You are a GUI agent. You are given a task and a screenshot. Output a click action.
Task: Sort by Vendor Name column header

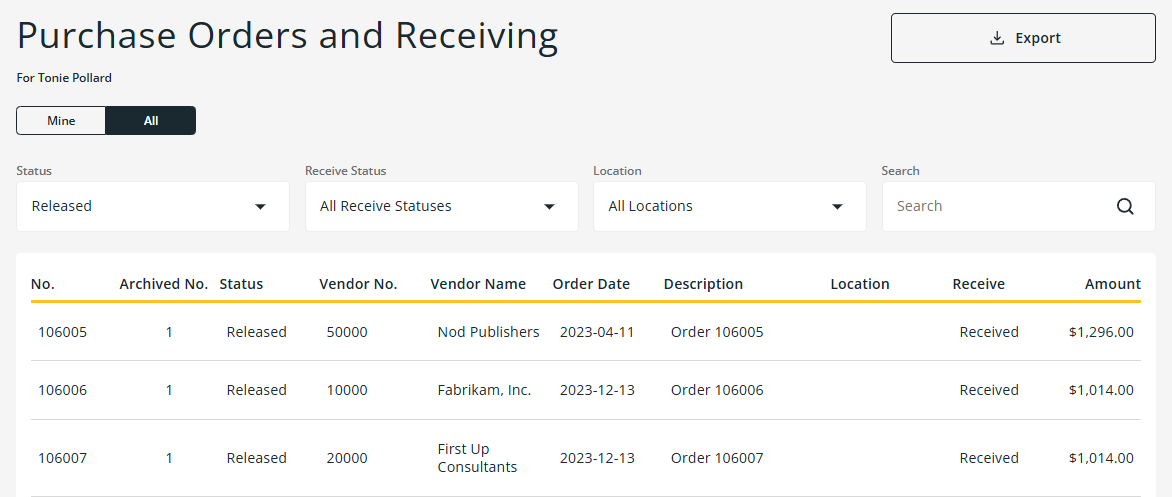(478, 284)
